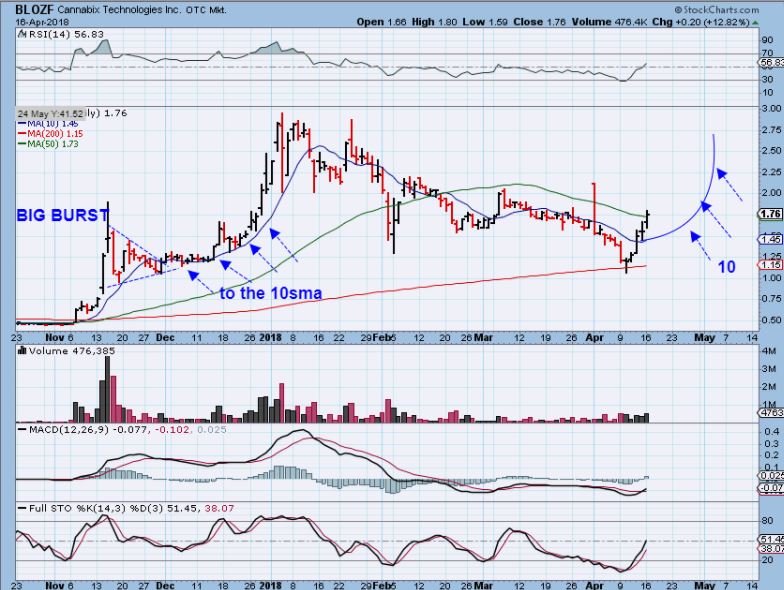Image resolution: width=784 pixels, height=590 pixels.
Task: Click the 2.50 price axis label
Action: (x=772, y=150)
